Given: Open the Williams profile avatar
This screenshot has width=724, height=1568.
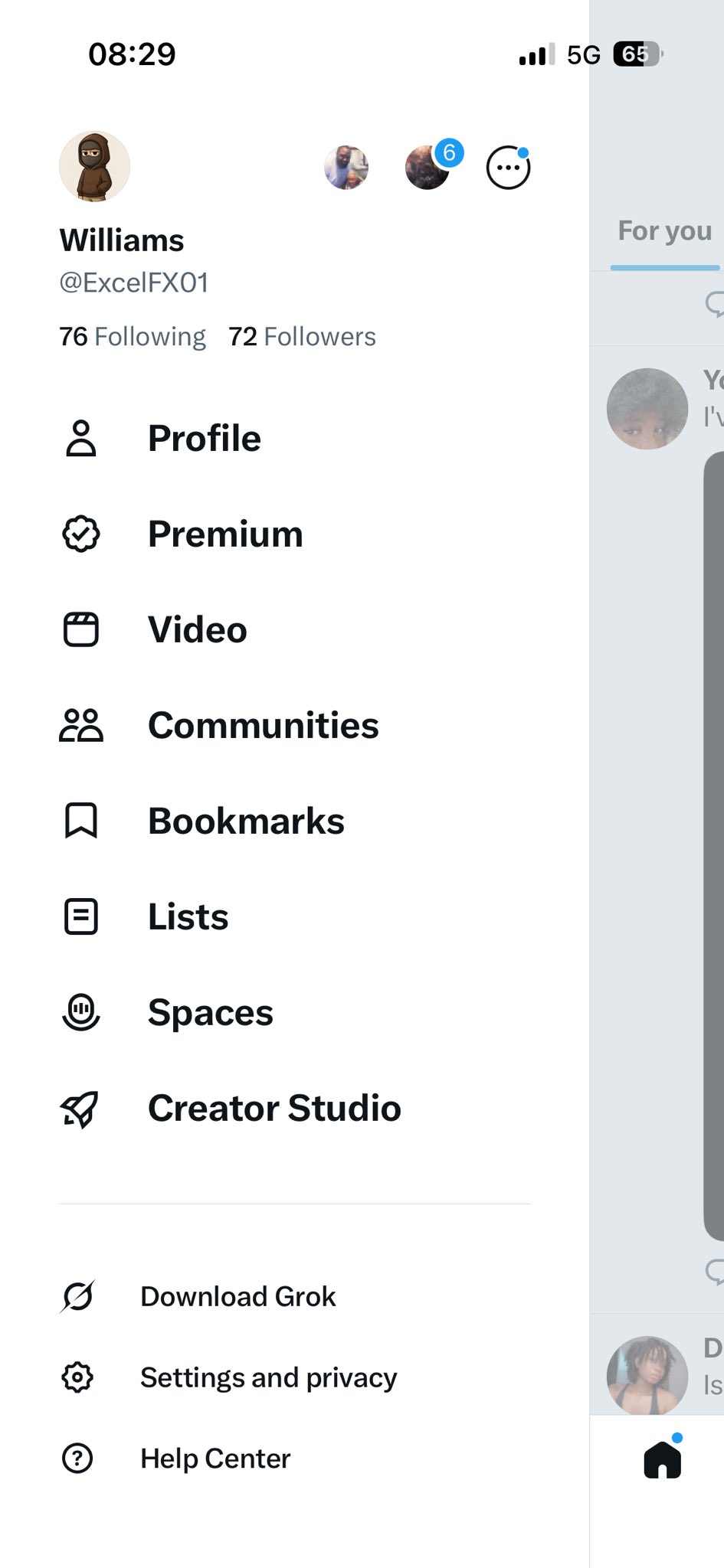Looking at the screenshot, I should pyautogui.click(x=94, y=166).
